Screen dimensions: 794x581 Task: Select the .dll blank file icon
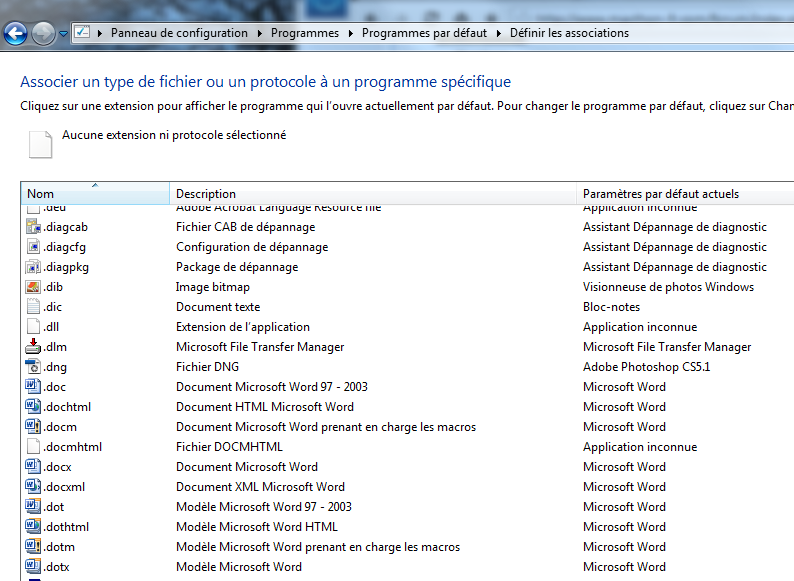[x=33, y=327]
